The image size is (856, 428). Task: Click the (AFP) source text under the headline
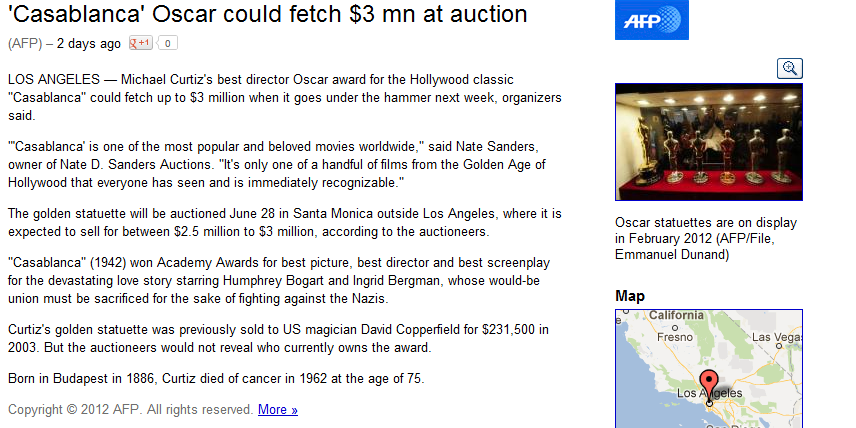pyautogui.click(x=25, y=44)
